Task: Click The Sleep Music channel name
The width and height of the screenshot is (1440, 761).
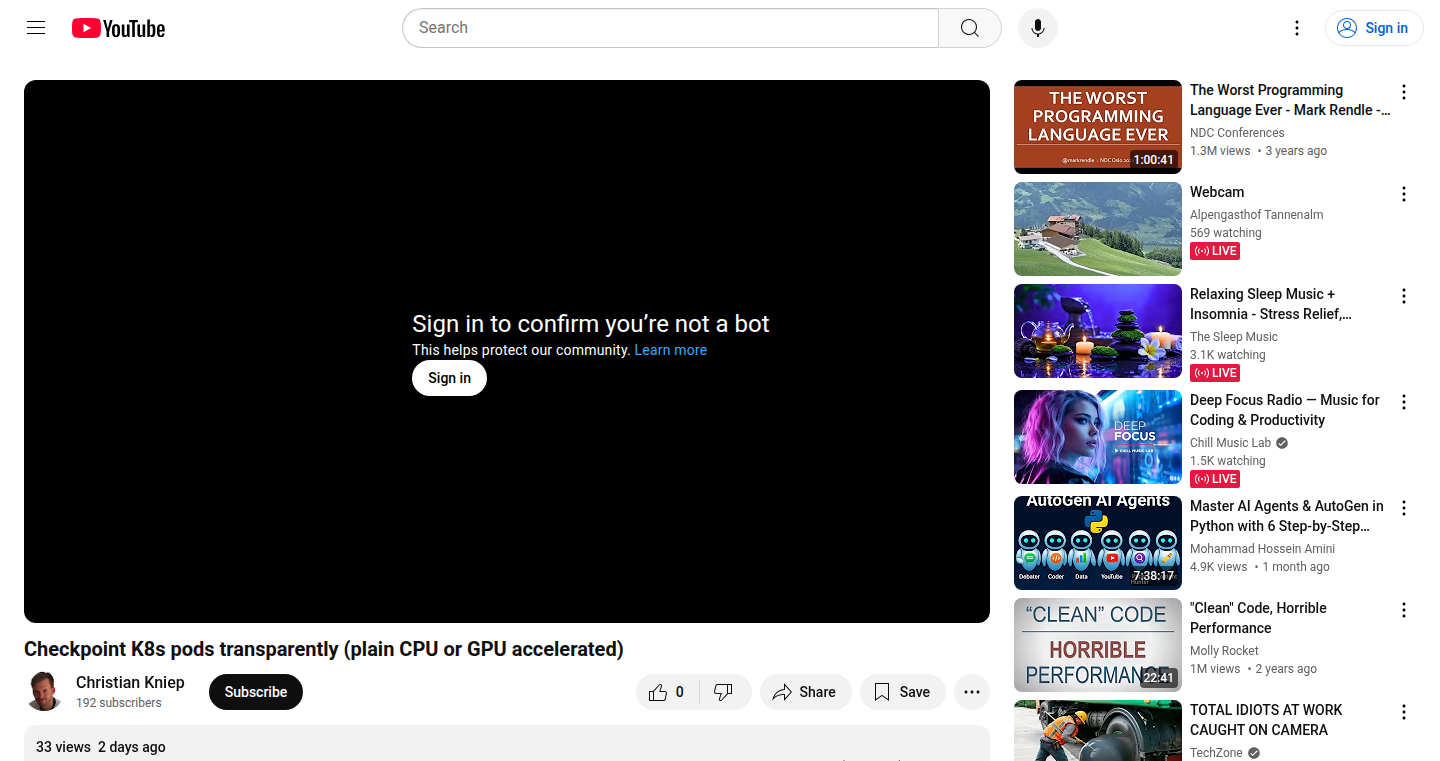Action: (x=1234, y=337)
